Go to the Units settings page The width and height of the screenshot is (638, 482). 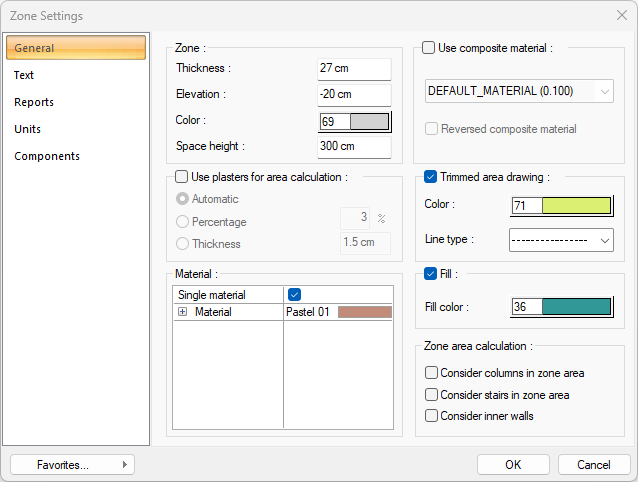coord(28,129)
